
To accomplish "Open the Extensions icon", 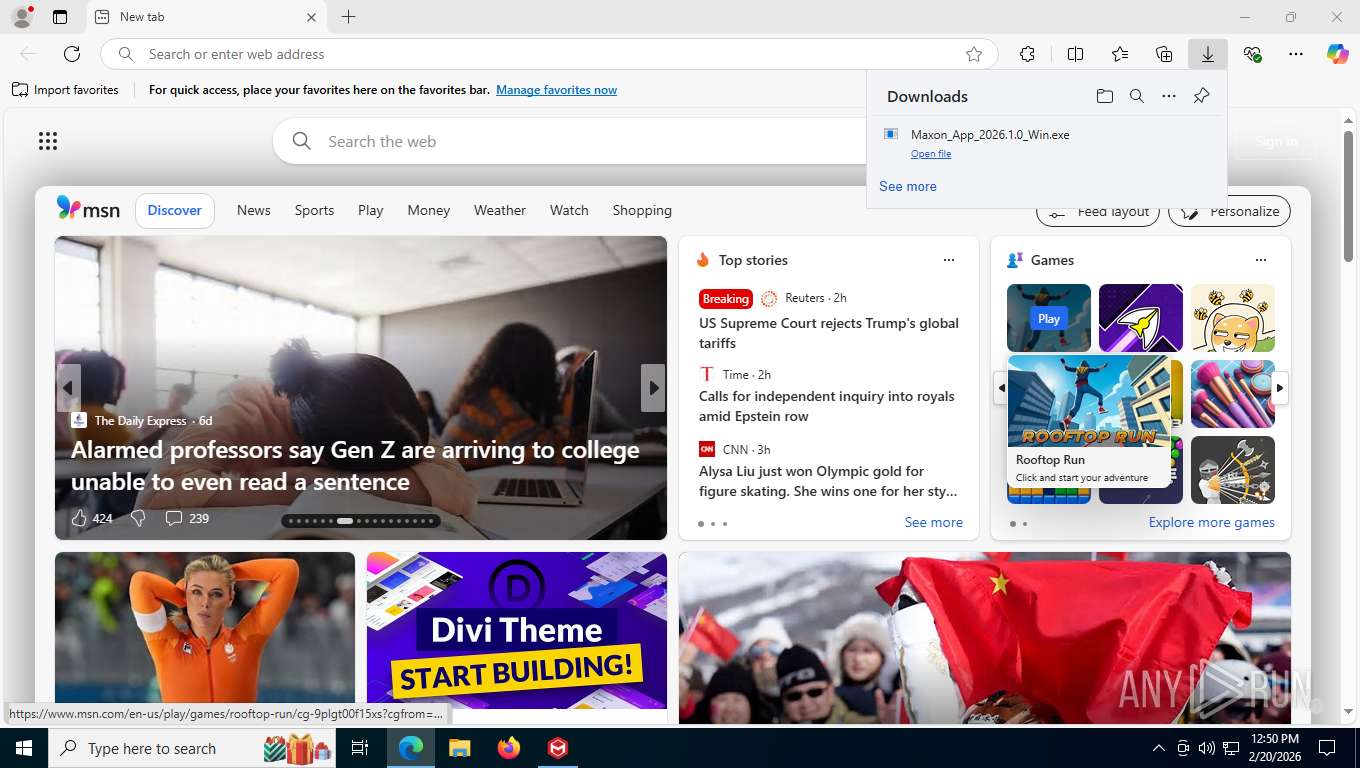I will tap(1027, 54).
